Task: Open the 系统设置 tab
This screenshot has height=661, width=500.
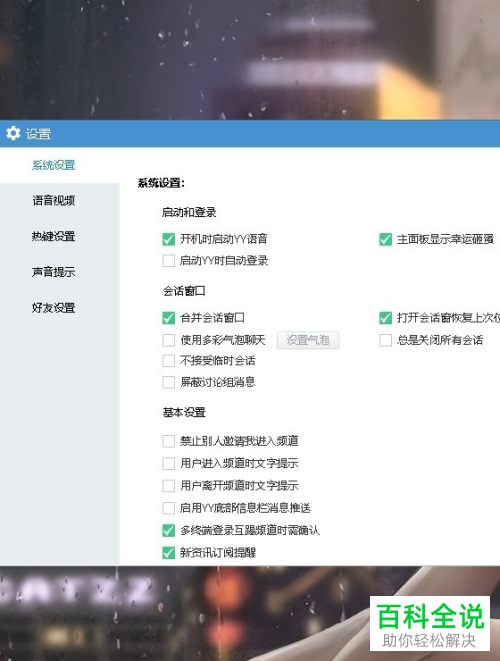Action: click(x=54, y=165)
